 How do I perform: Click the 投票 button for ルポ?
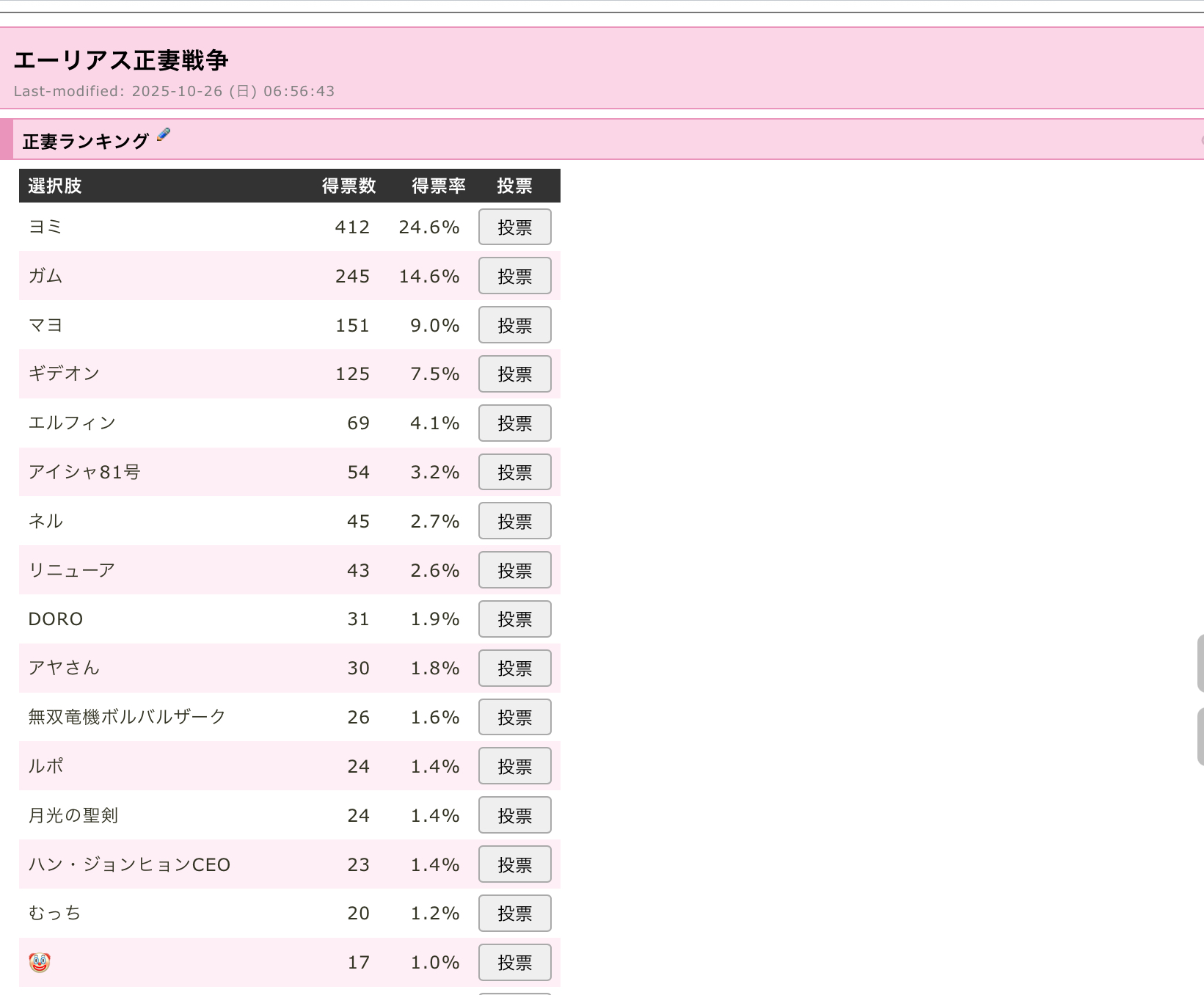[514, 766]
